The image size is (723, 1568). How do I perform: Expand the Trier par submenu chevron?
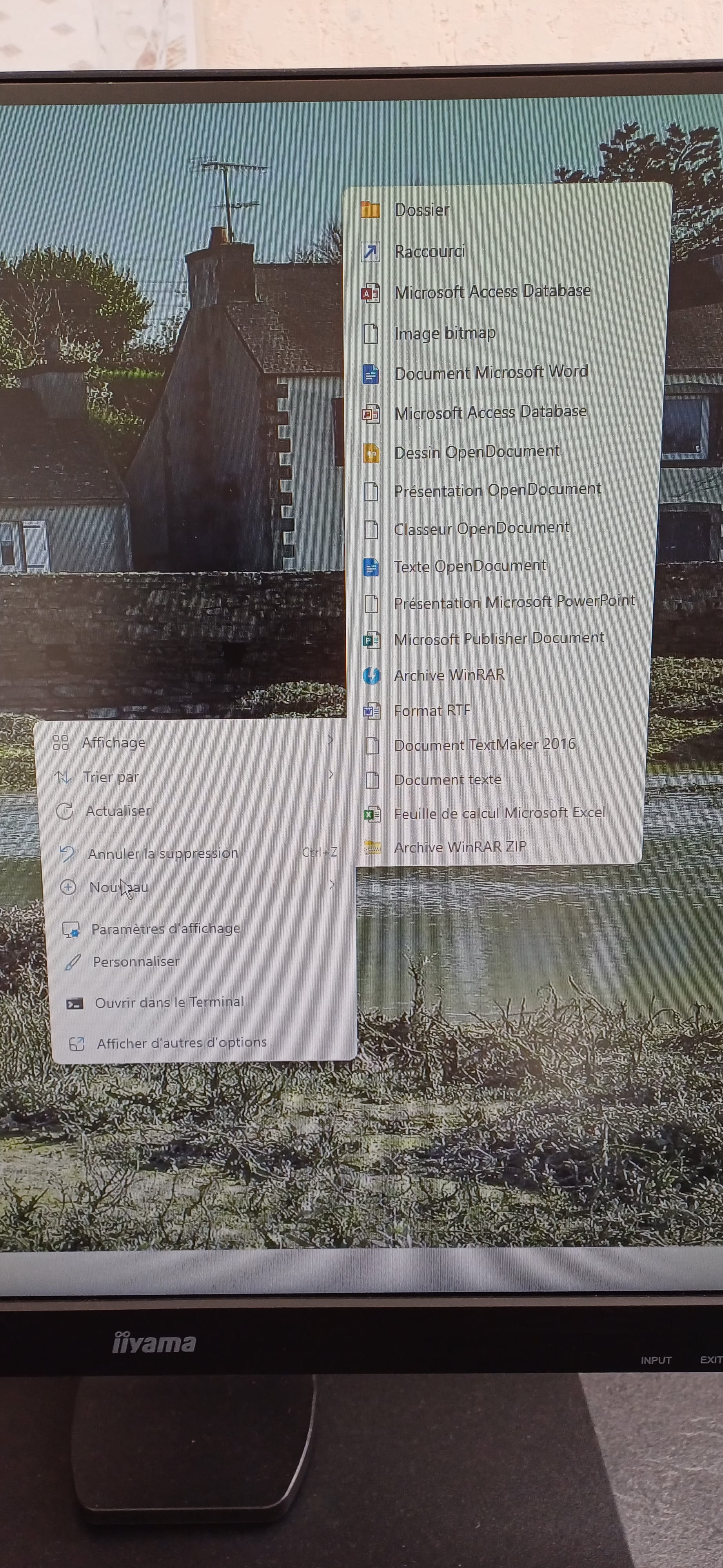click(331, 774)
